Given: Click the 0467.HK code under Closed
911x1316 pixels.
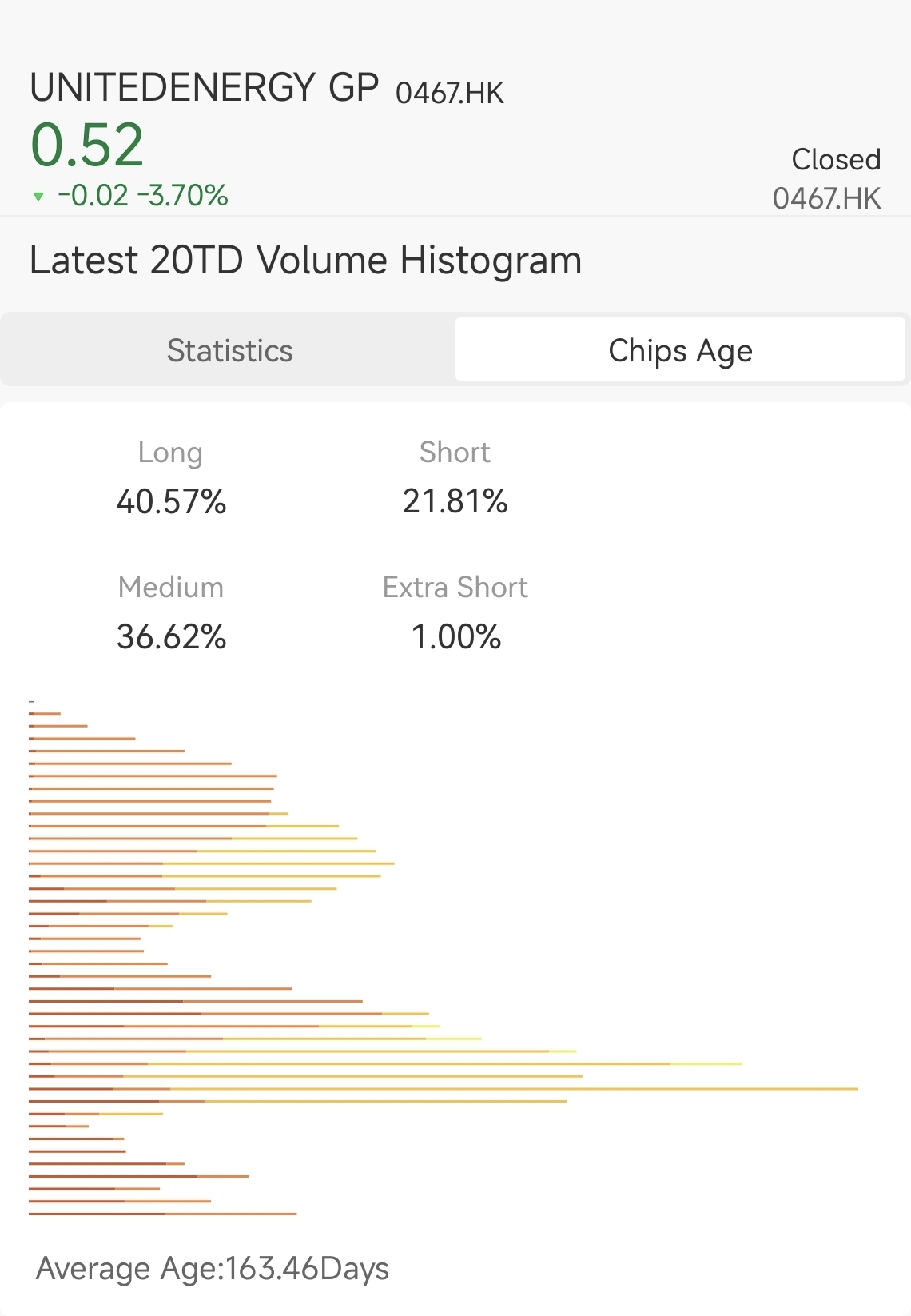Looking at the screenshot, I should point(826,198).
